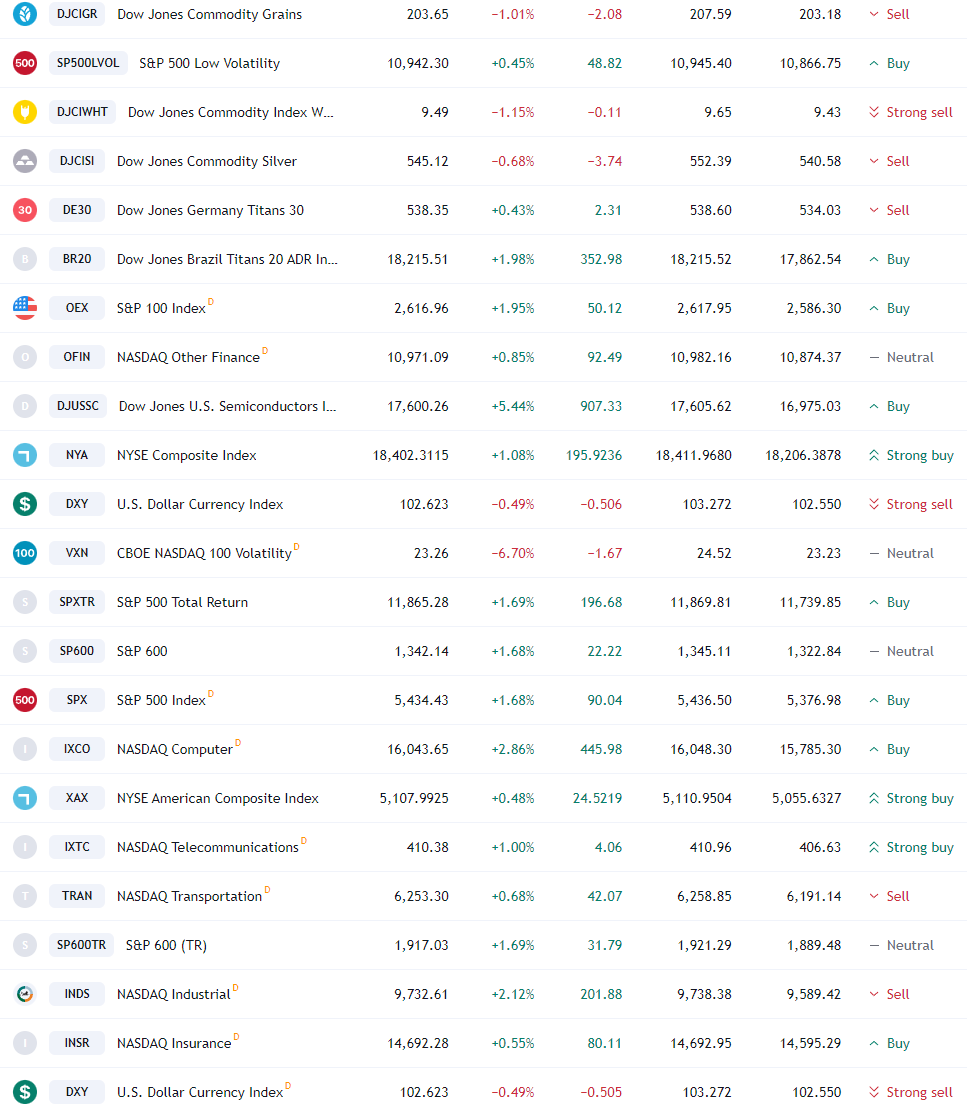
Task: Click the TRAN gray letter icon
Action: tap(25, 896)
